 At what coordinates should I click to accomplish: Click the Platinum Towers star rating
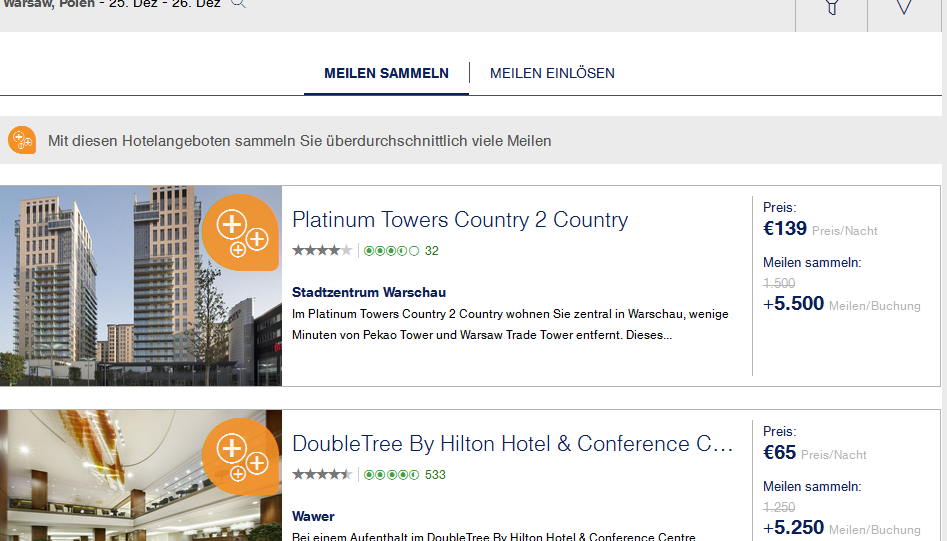(322, 251)
